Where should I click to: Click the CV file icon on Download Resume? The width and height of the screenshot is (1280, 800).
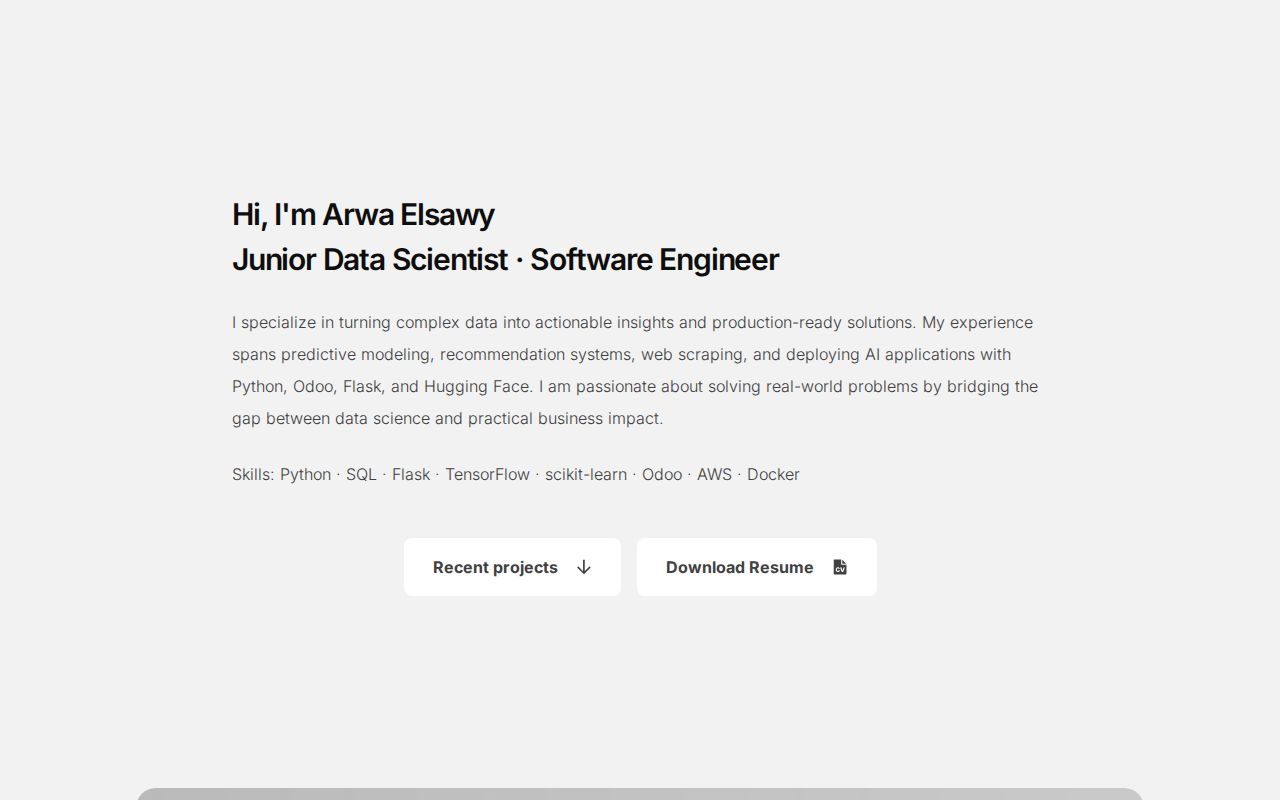[840, 567]
